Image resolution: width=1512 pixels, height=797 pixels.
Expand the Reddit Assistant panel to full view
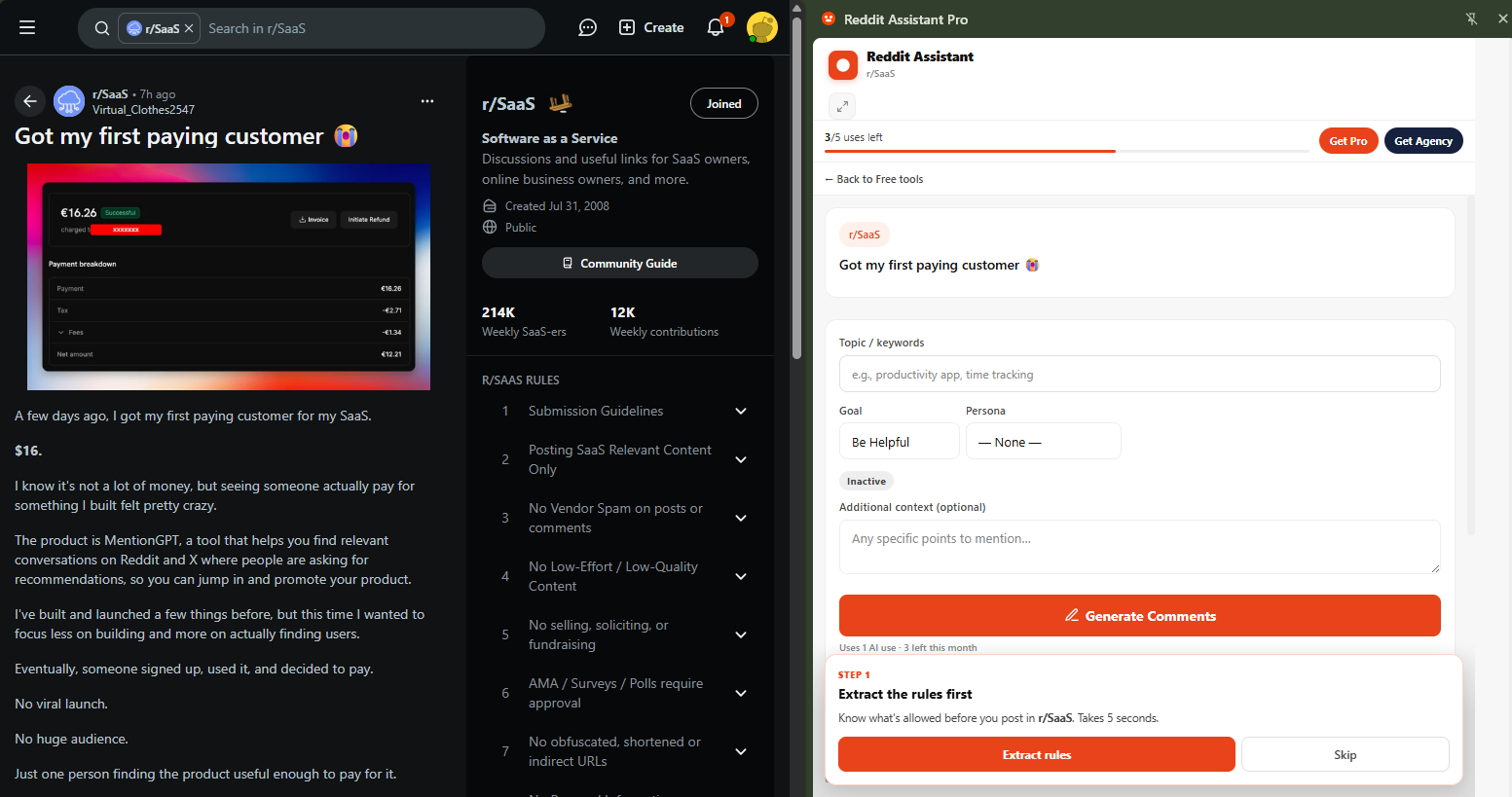point(842,106)
